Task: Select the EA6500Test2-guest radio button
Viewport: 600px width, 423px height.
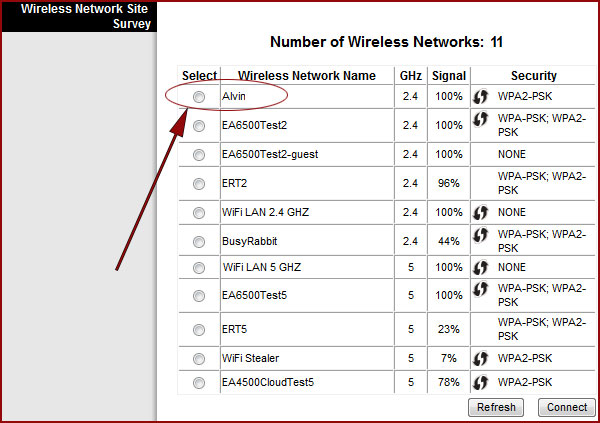Action: [199, 155]
